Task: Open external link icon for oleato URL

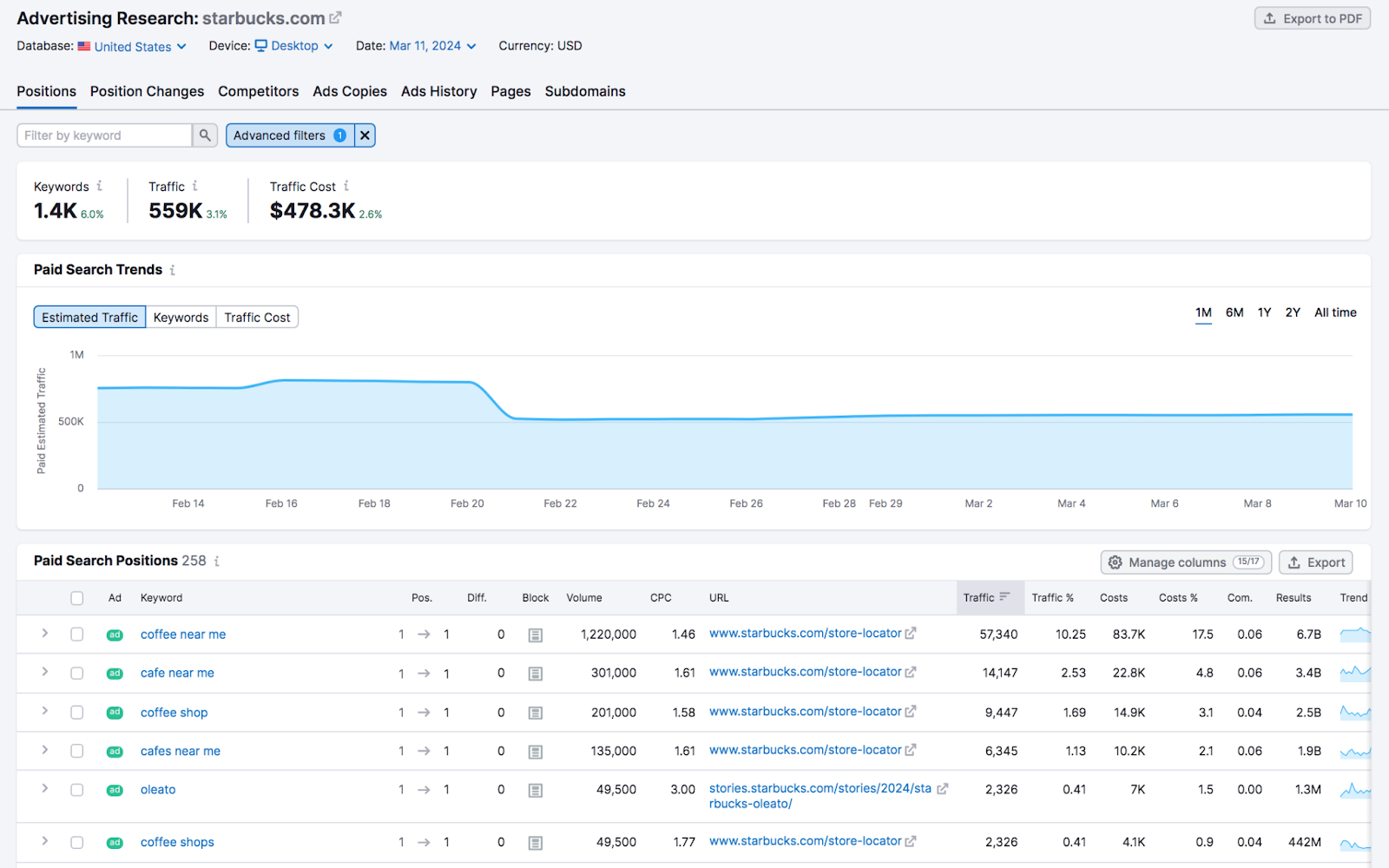Action: 943,789
